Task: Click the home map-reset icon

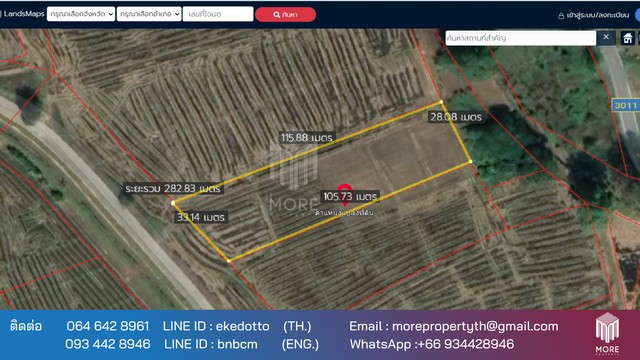Action: (x=627, y=38)
